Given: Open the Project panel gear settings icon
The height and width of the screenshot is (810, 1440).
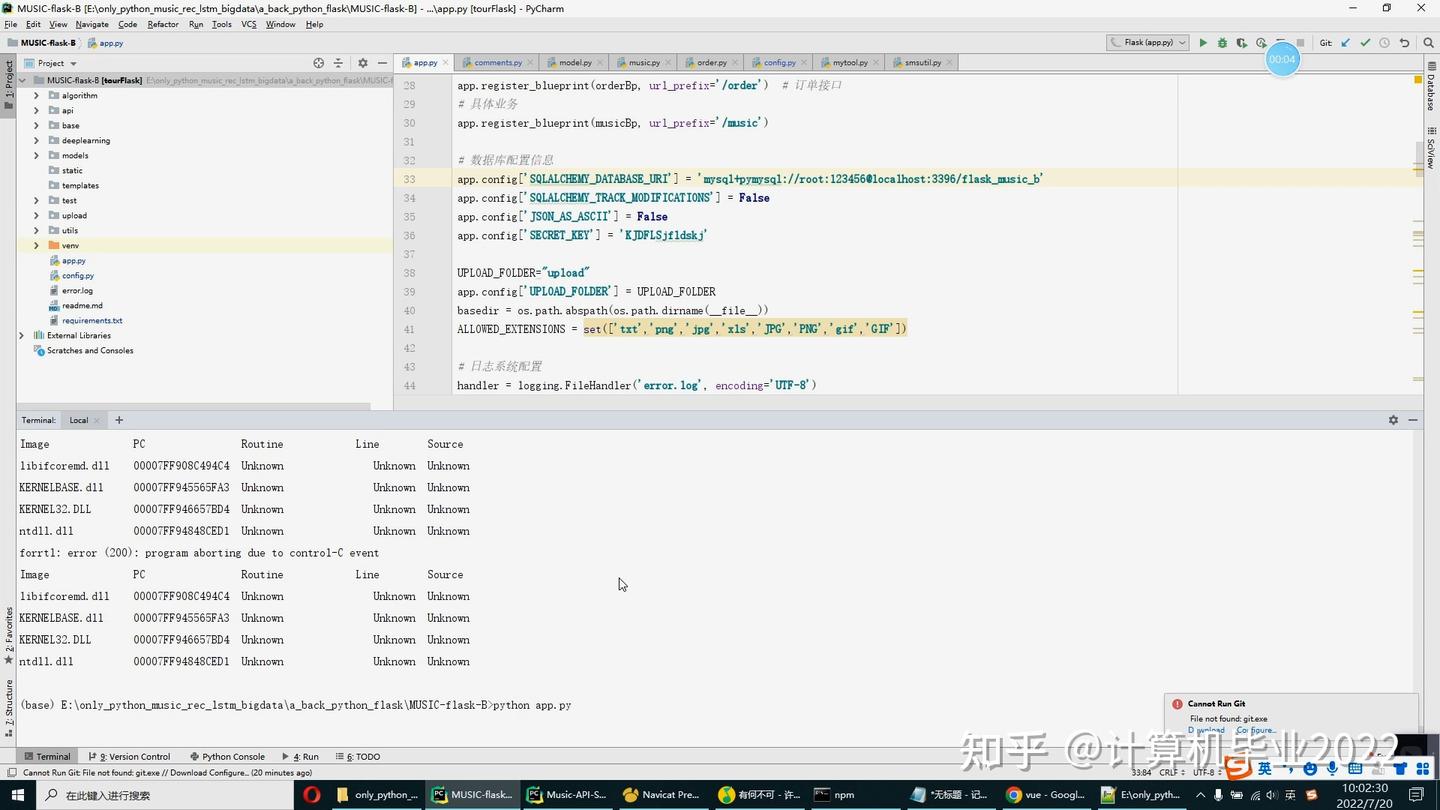Looking at the screenshot, I should tap(362, 62).
